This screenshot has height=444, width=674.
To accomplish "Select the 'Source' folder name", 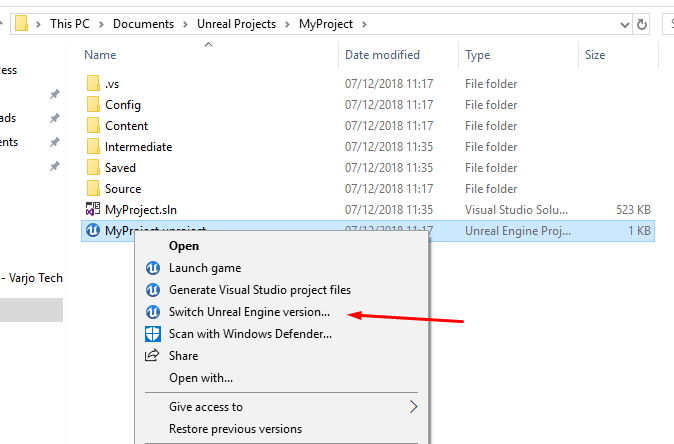I will [x=123, y=189].
